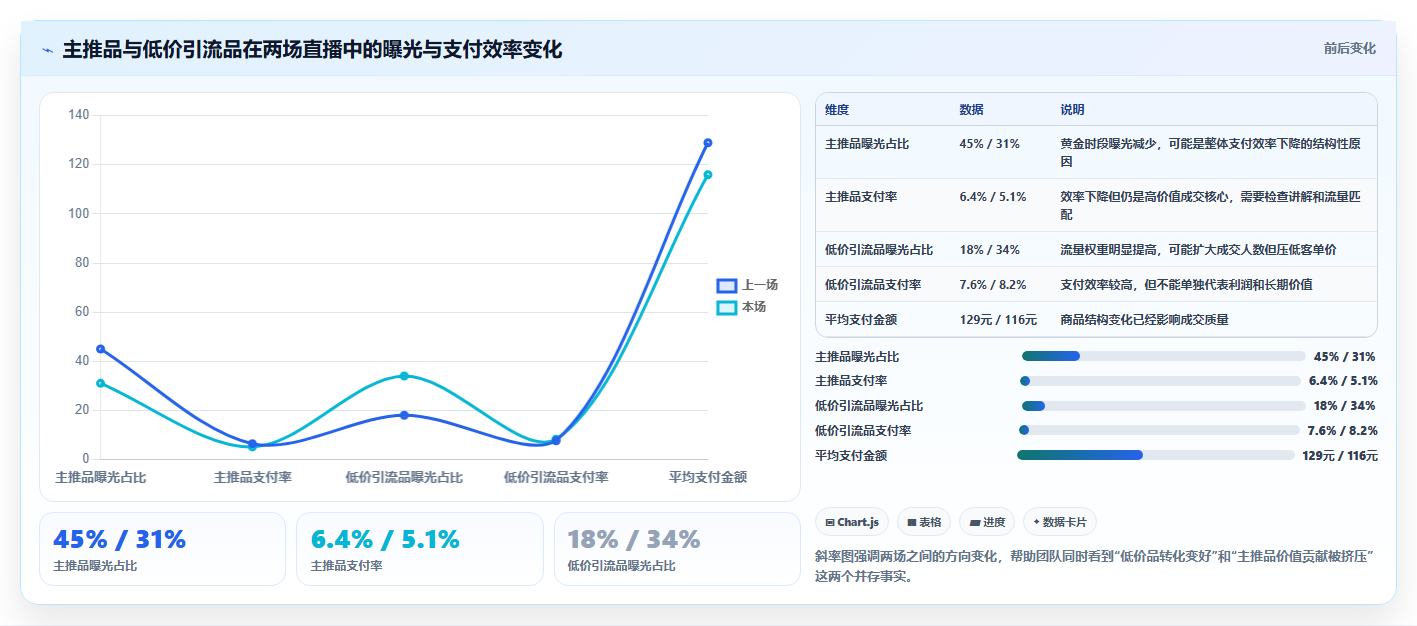Click the 数据 column header
Viewport: 1417px width, 626px height.
971,110
